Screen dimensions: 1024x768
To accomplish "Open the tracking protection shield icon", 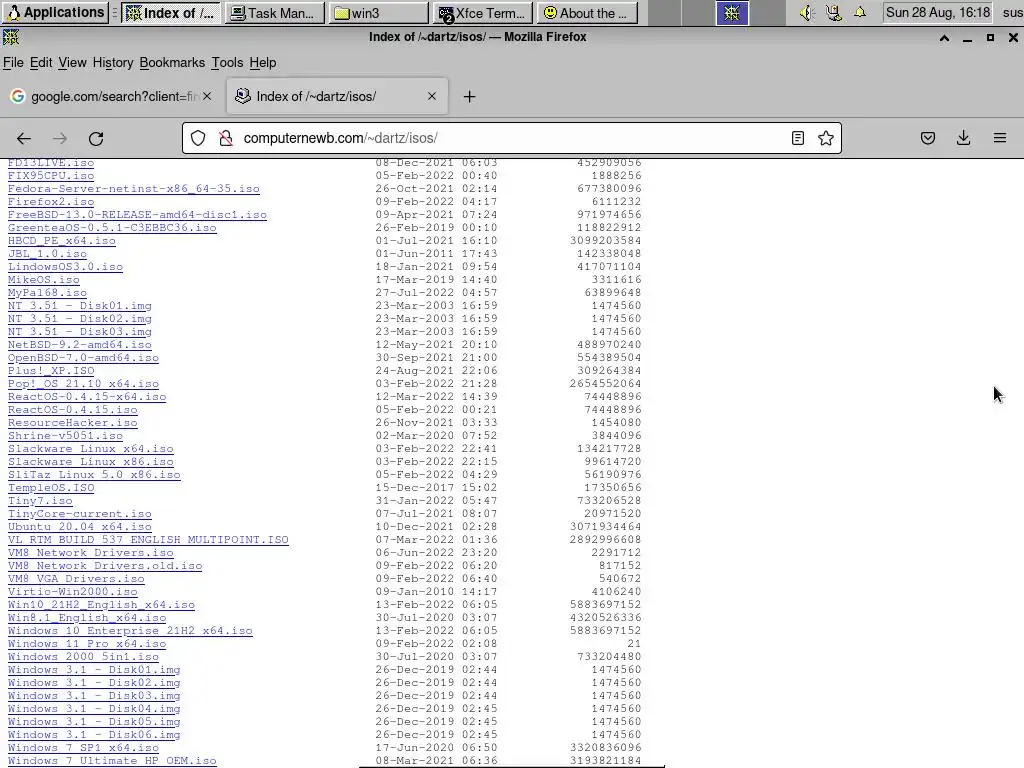I will 198,138.
